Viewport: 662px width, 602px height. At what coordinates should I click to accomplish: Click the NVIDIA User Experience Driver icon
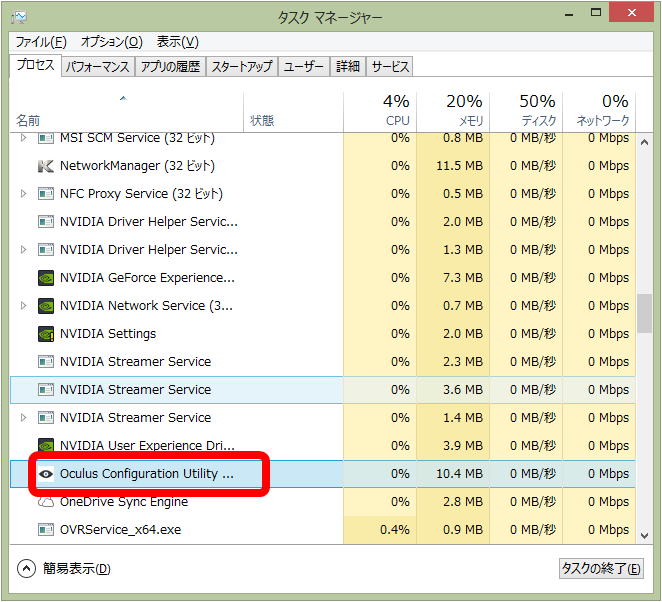pyautogui.click(x=46, y=445)
